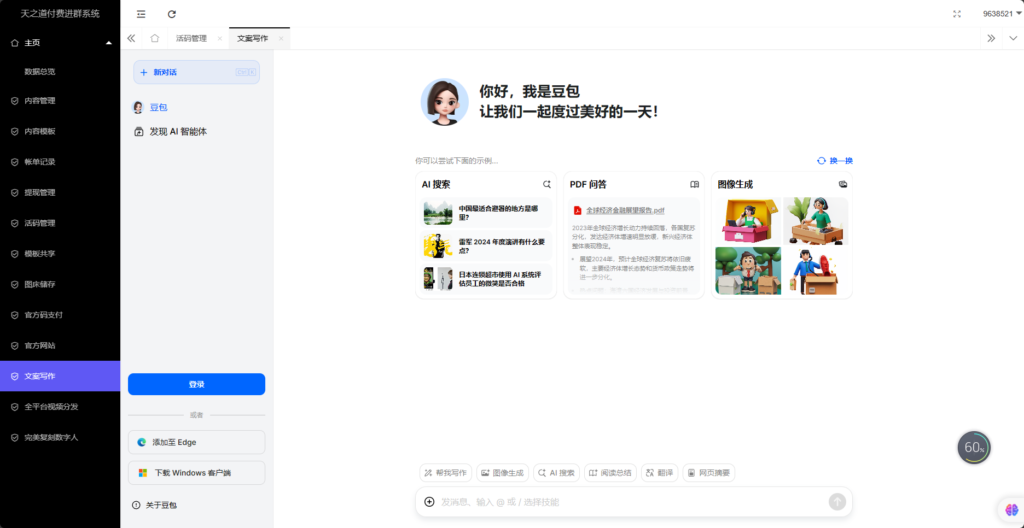Open 全球经济金融展望报告.pdf file
Image resolution: width=1024 pixels, height=528 pixels.
(625, 210)
